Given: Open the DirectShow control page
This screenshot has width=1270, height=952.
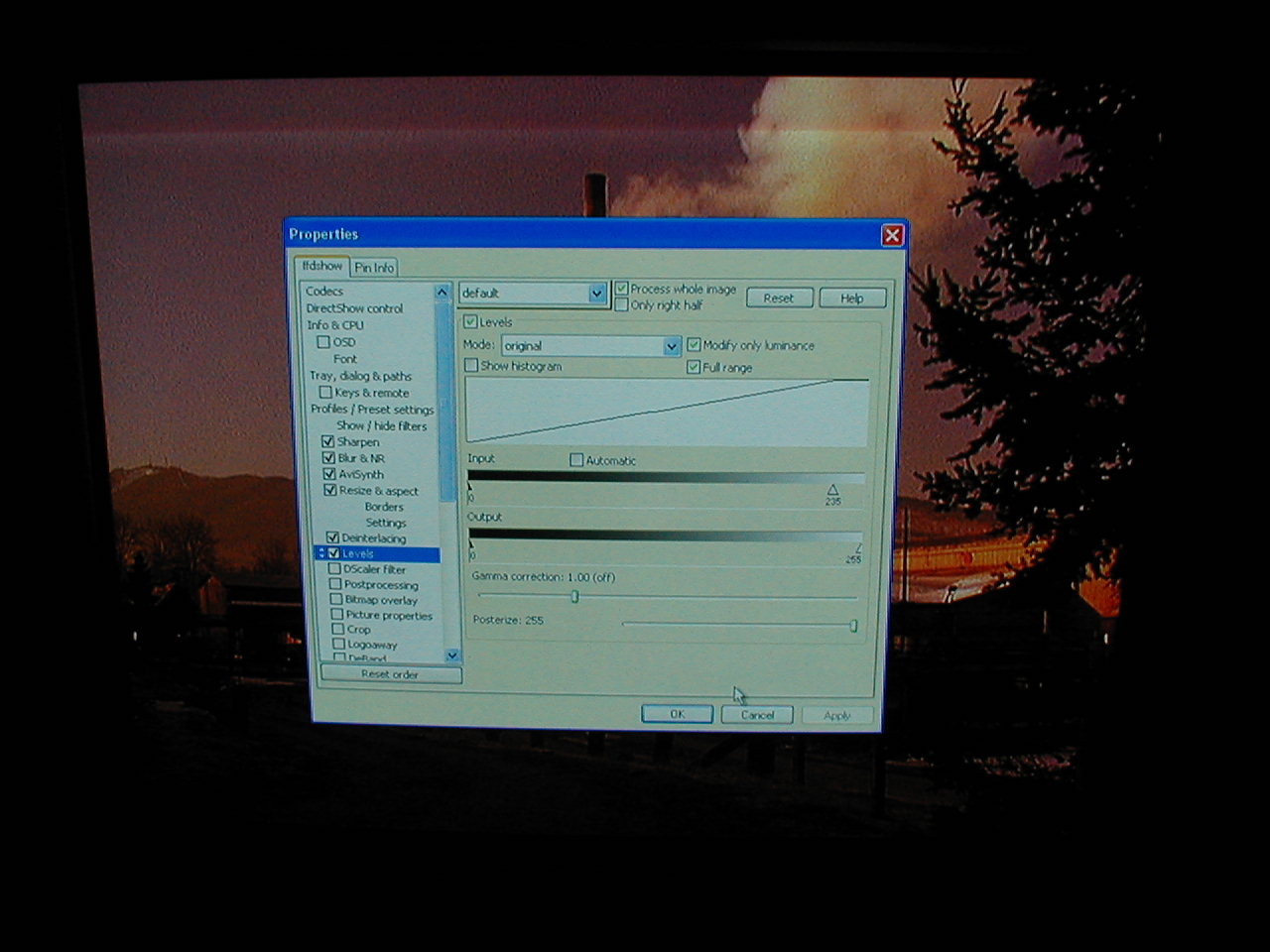Looking at the screenshot, I should tap(354, 308).
